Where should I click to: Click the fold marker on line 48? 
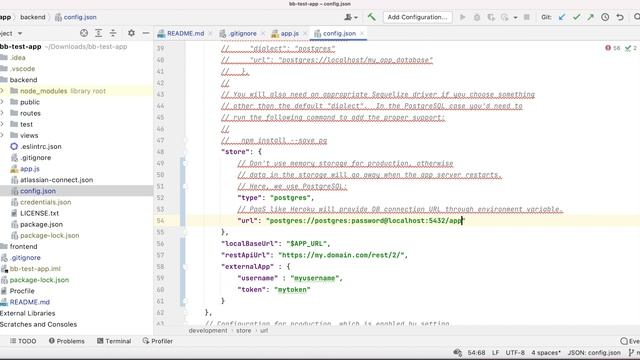[x=184, y=152]
